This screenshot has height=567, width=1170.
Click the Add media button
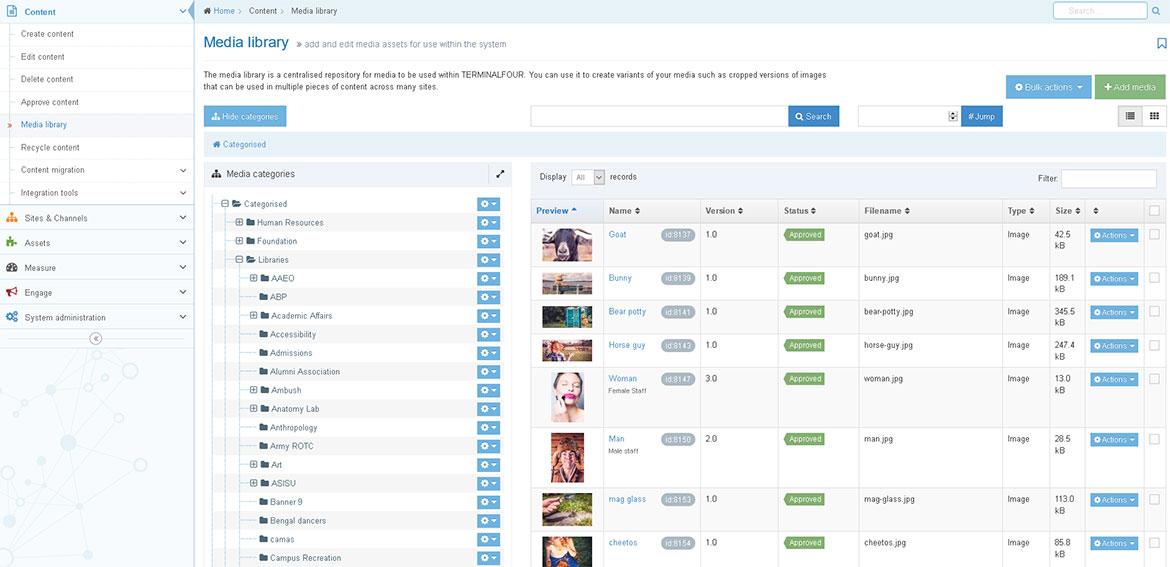coord(1130,87)
